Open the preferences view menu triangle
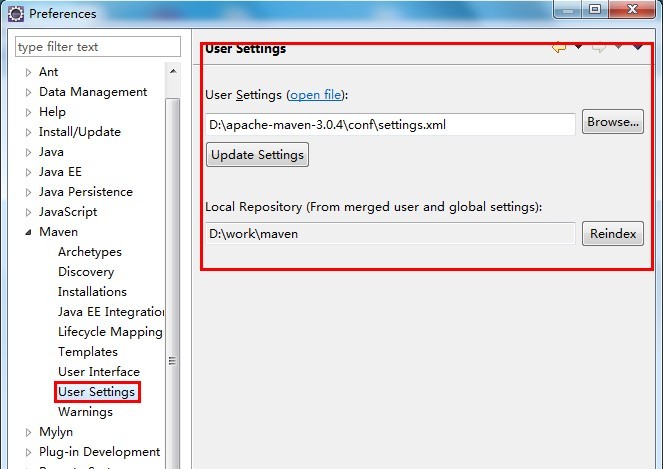Image resolution: width=663 pixels, height=469 pixels. coord(638,47)
